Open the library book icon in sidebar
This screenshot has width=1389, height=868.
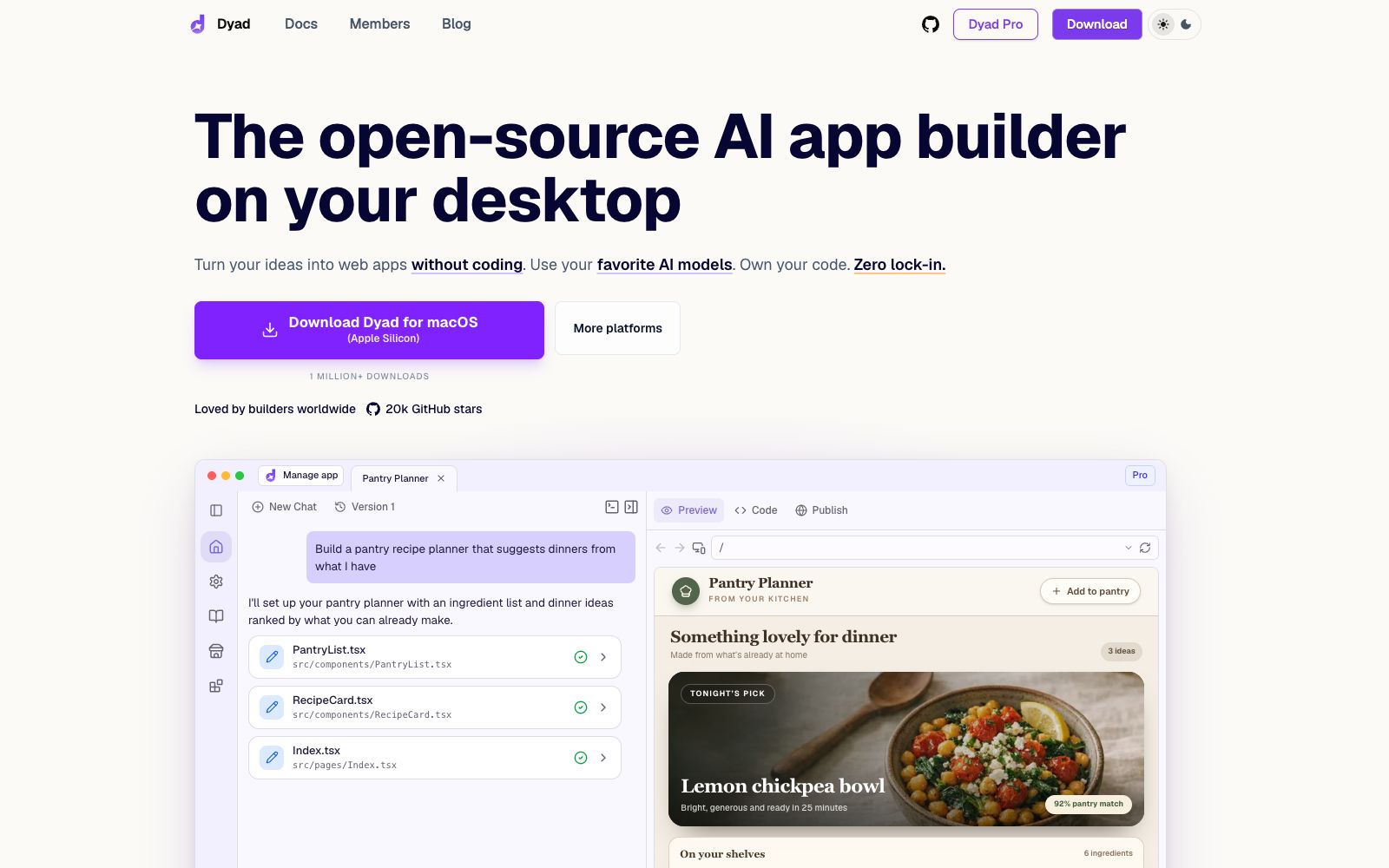tap(216, 616)
